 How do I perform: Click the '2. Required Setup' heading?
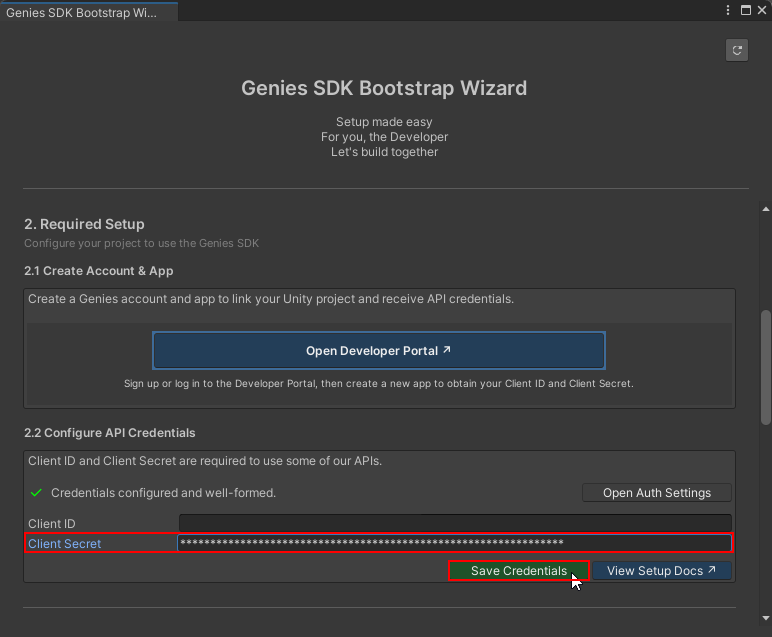pos(84,224)
